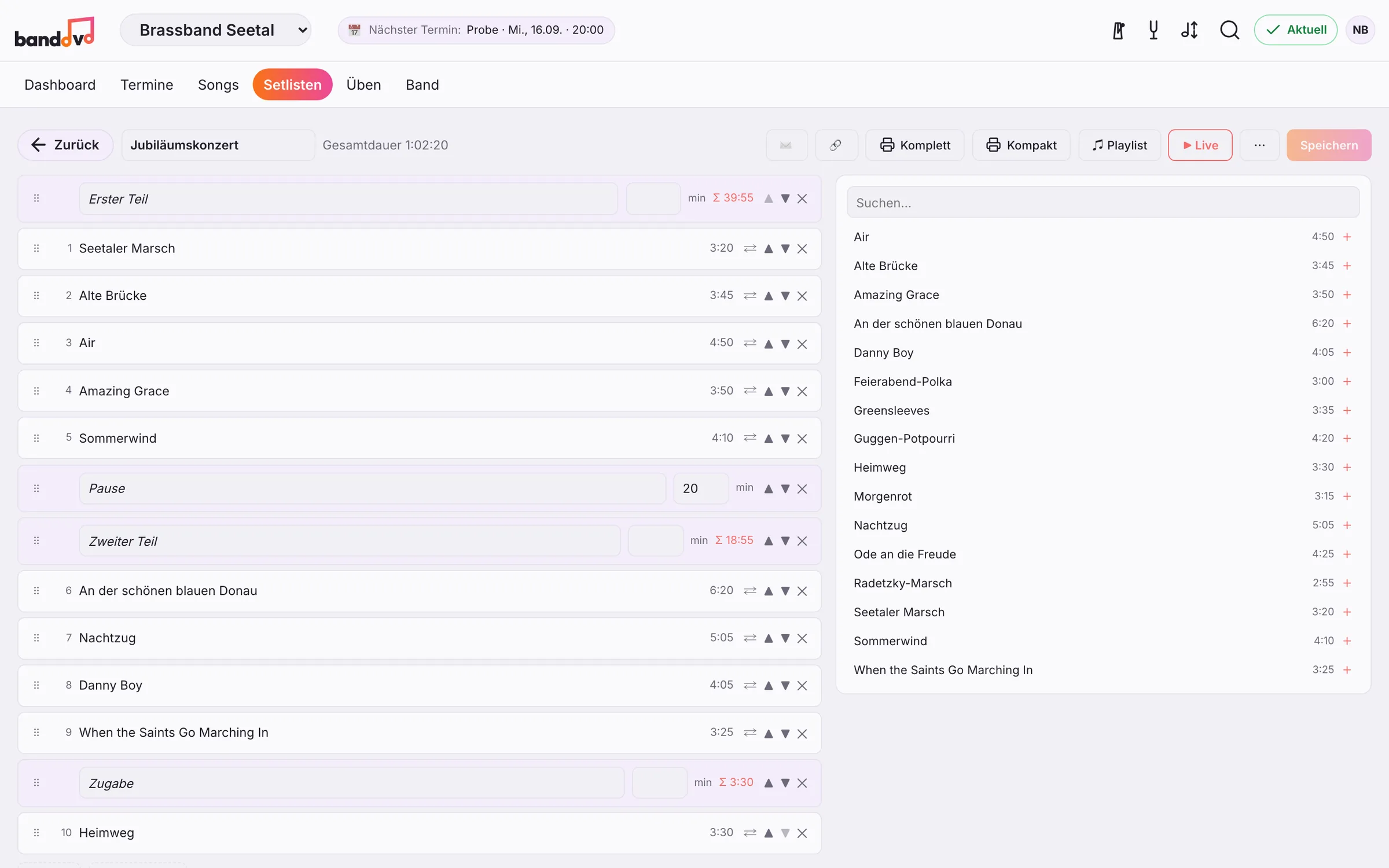Open the Band tab

(x=422, y=84)
